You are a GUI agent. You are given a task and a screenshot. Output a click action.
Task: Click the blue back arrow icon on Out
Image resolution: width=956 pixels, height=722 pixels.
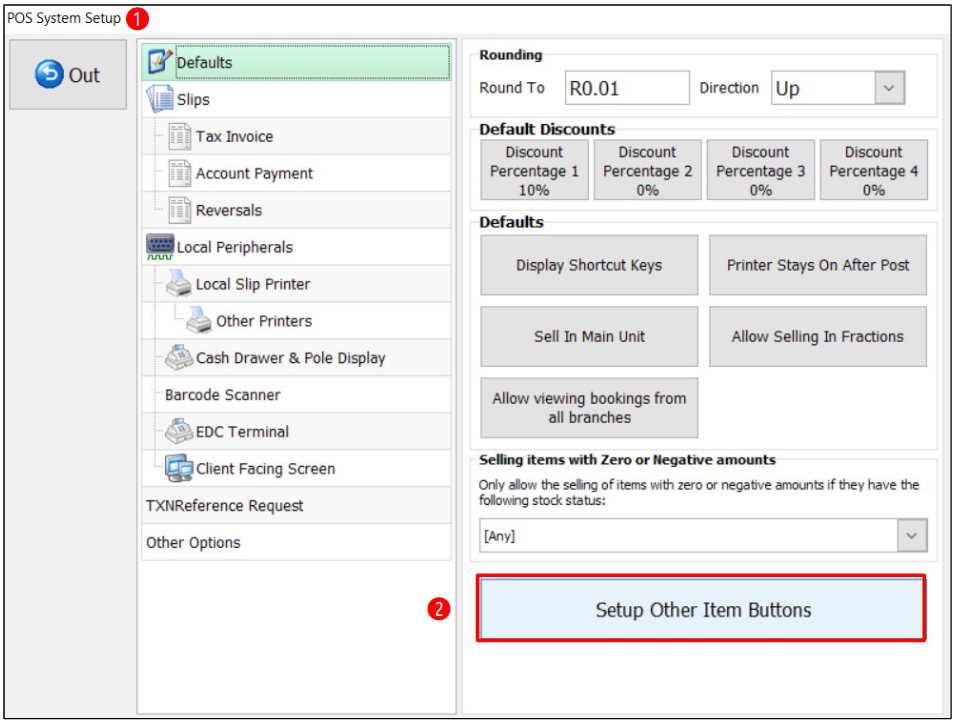[x=49, y=74]
